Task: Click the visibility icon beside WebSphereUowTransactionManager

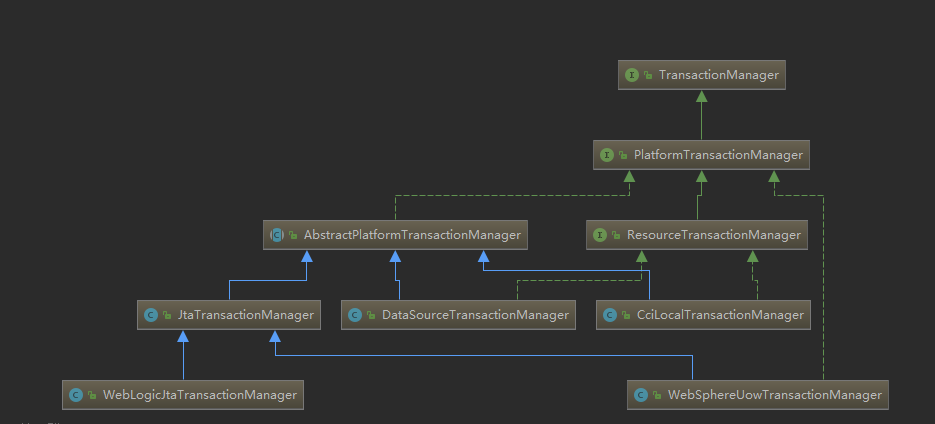Action: pos(657,395)
